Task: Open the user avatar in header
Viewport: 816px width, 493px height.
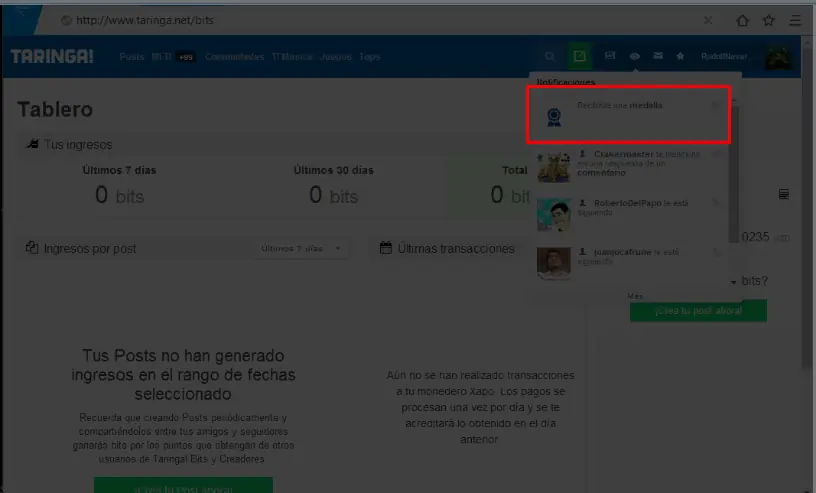Action: coord(778,57)
